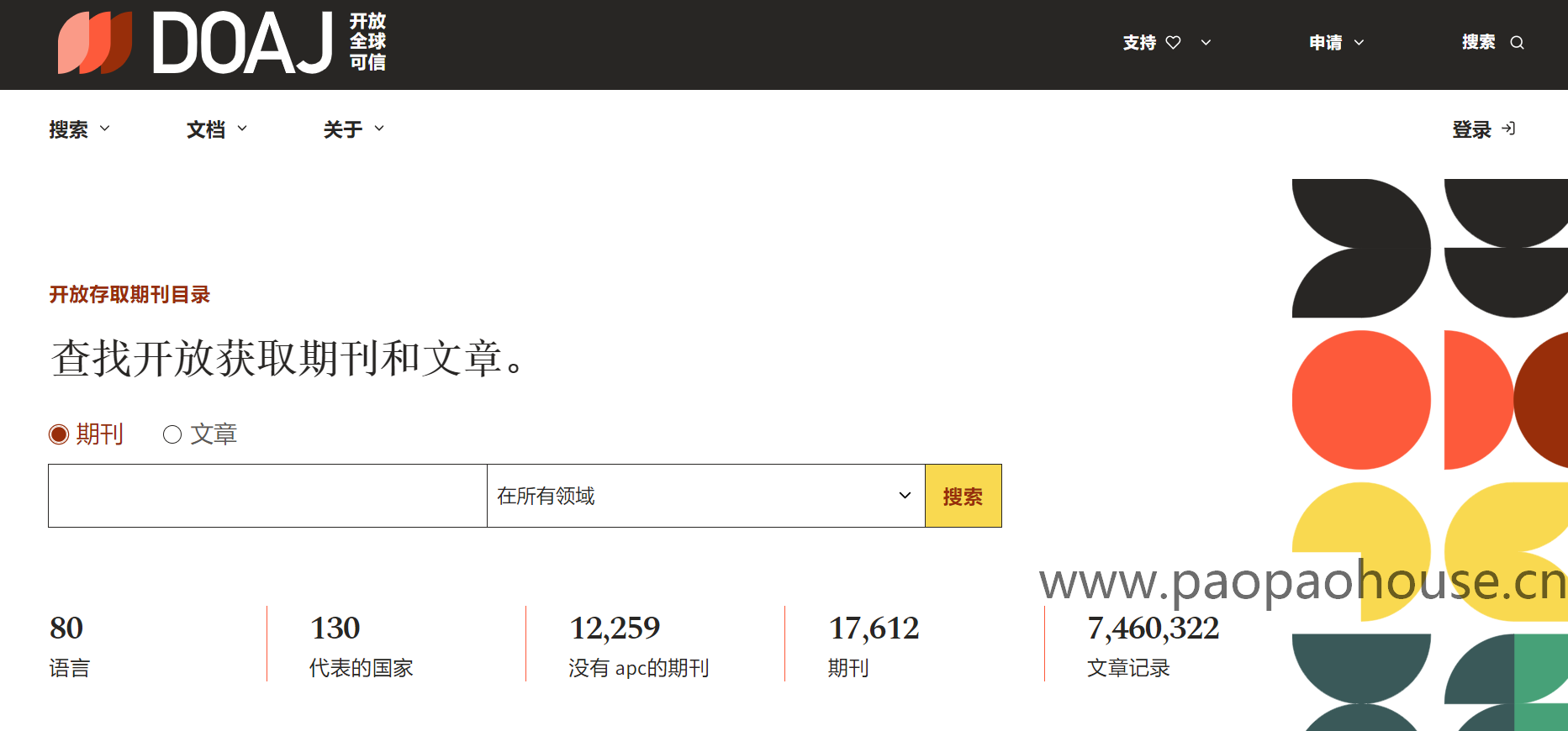The height and width of the screenshot is (731, 1568).
Task: Click the 17,612 期刊 statistic
Action: [874, 646]
